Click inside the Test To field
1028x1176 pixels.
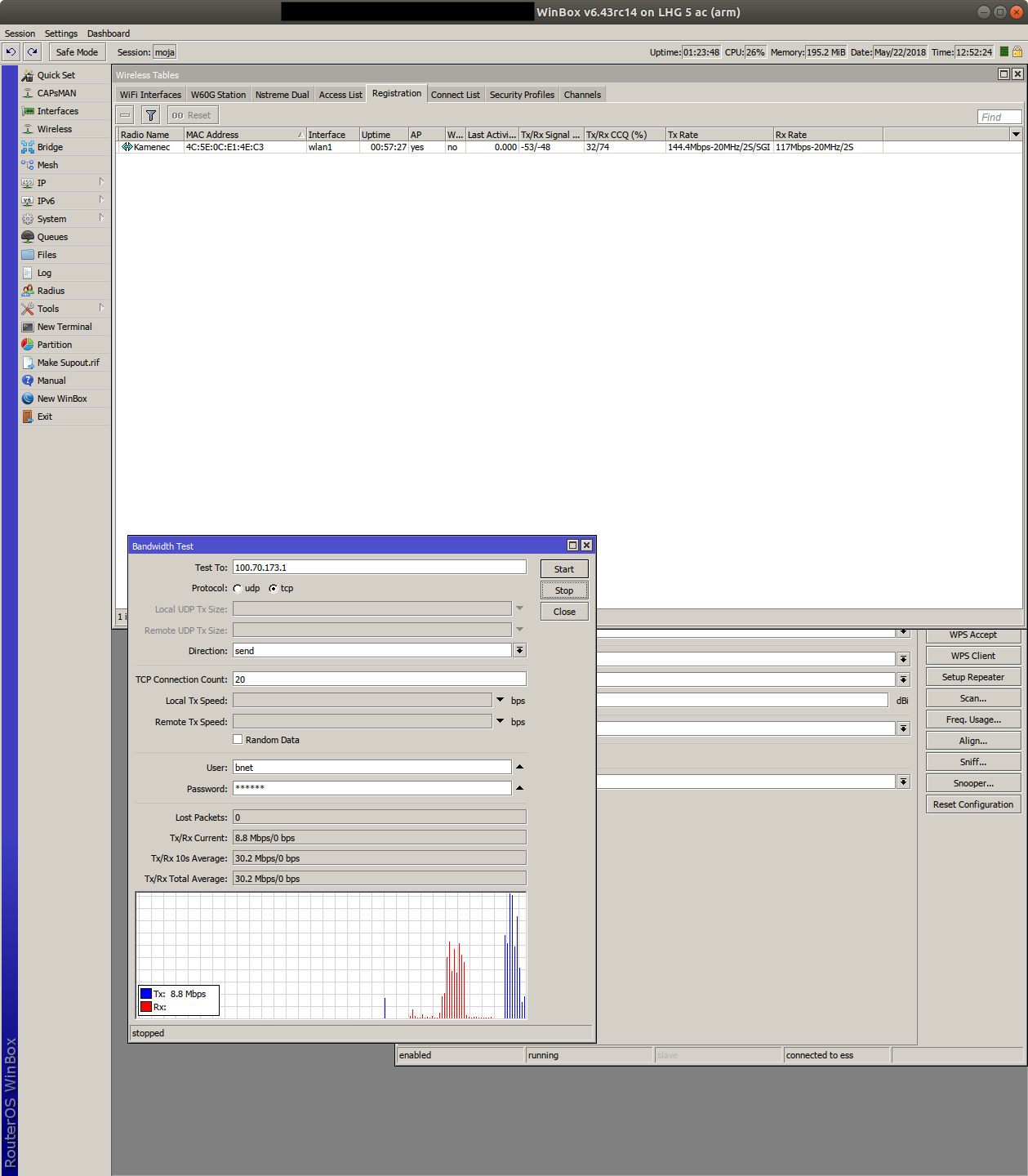point(379,566)
